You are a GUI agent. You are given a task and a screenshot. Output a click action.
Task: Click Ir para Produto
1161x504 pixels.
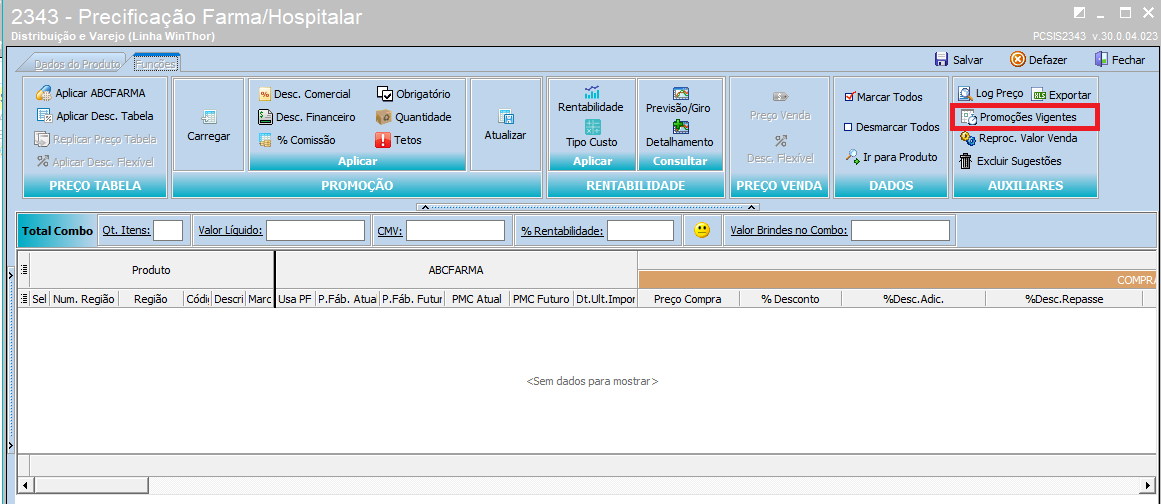coord(891,157)
